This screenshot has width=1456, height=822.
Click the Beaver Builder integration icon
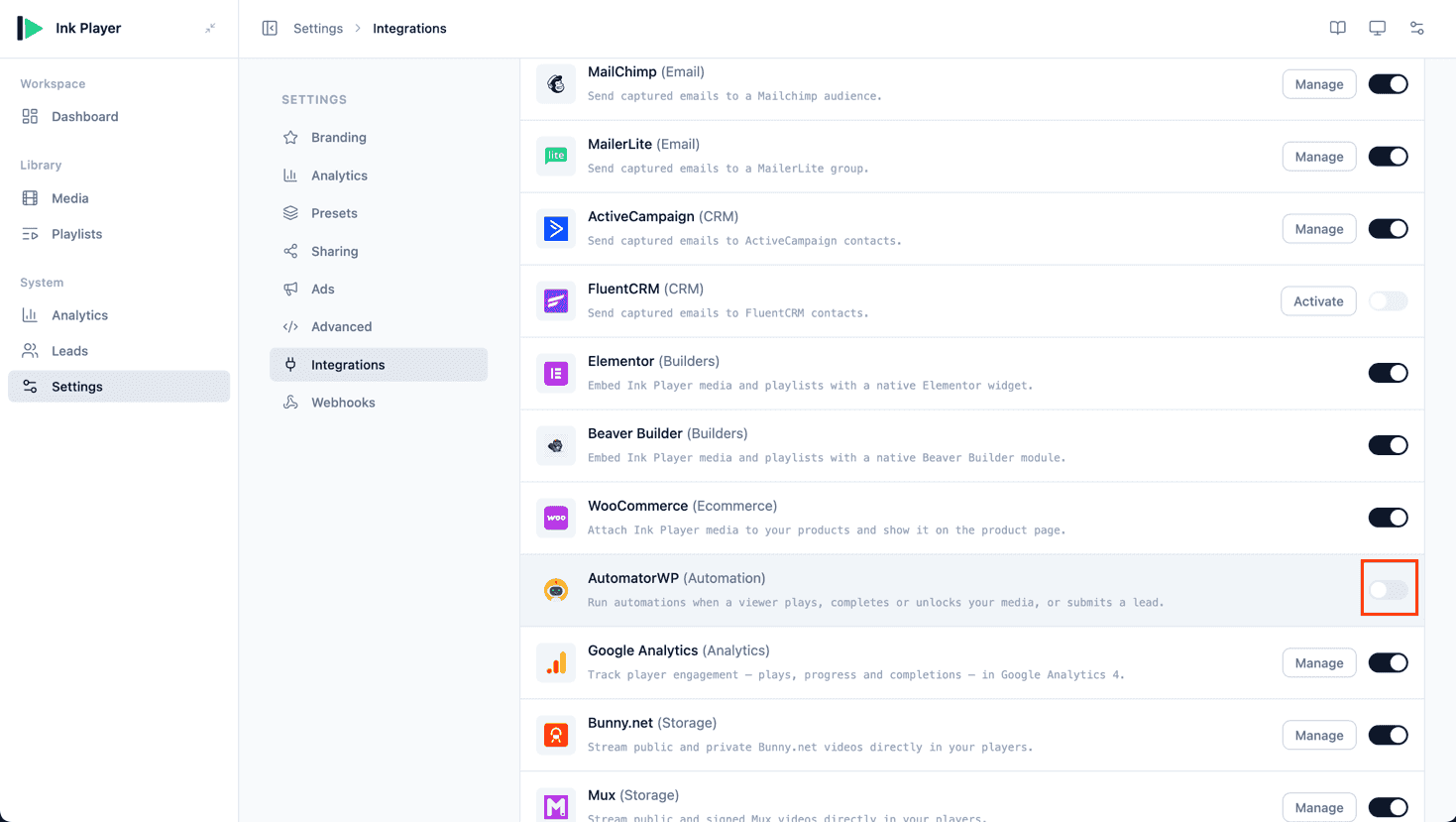[x=556, y=445]
